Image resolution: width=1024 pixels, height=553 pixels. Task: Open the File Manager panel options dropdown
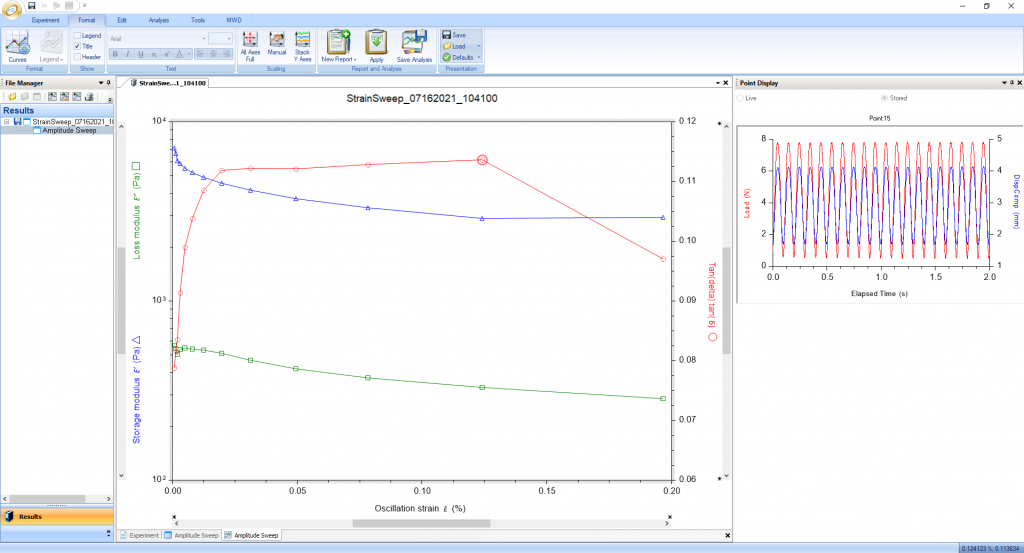101,83
